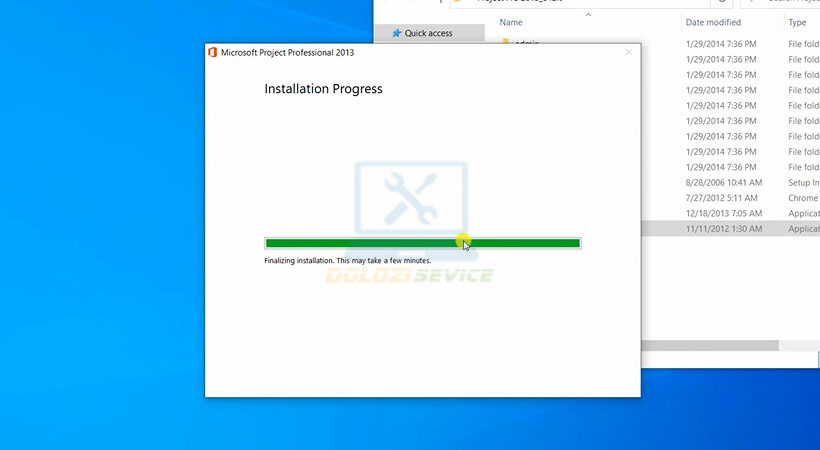Select the file dated 12/18/2013 7:05 AM
This screenshot has width=820, height=450.
click(x=724, y=214)
